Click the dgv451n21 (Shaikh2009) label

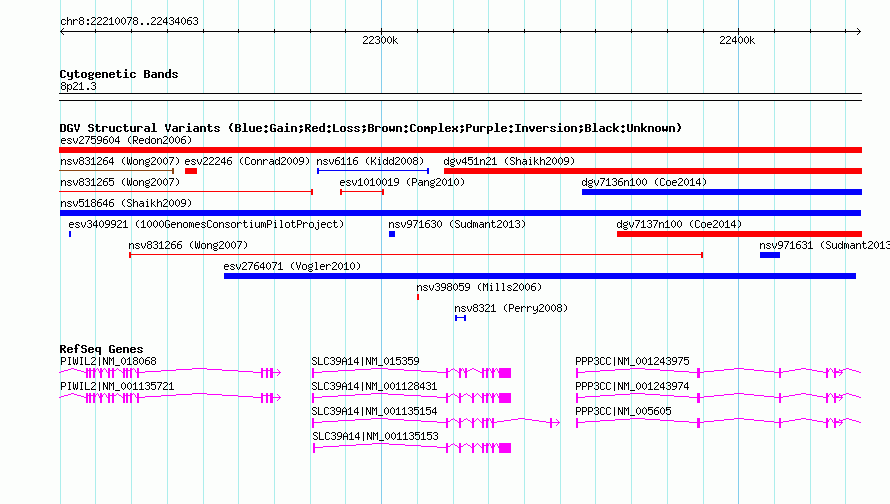point(509,161)
